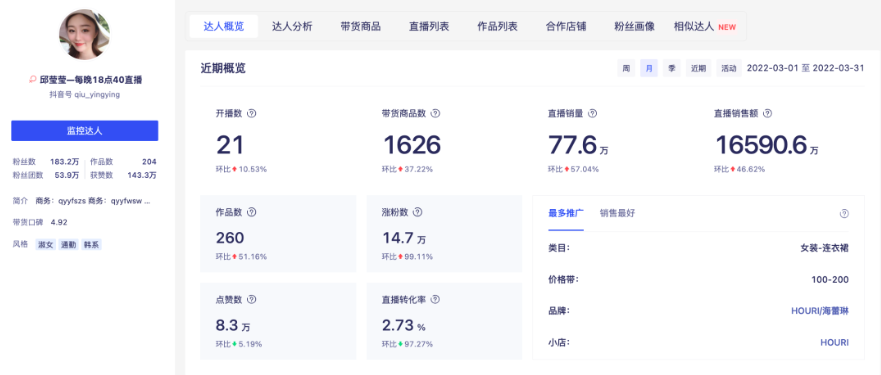Open the 达人概览 tab
The width and height of the screenshot is (881, 375).
click(224, 26)
